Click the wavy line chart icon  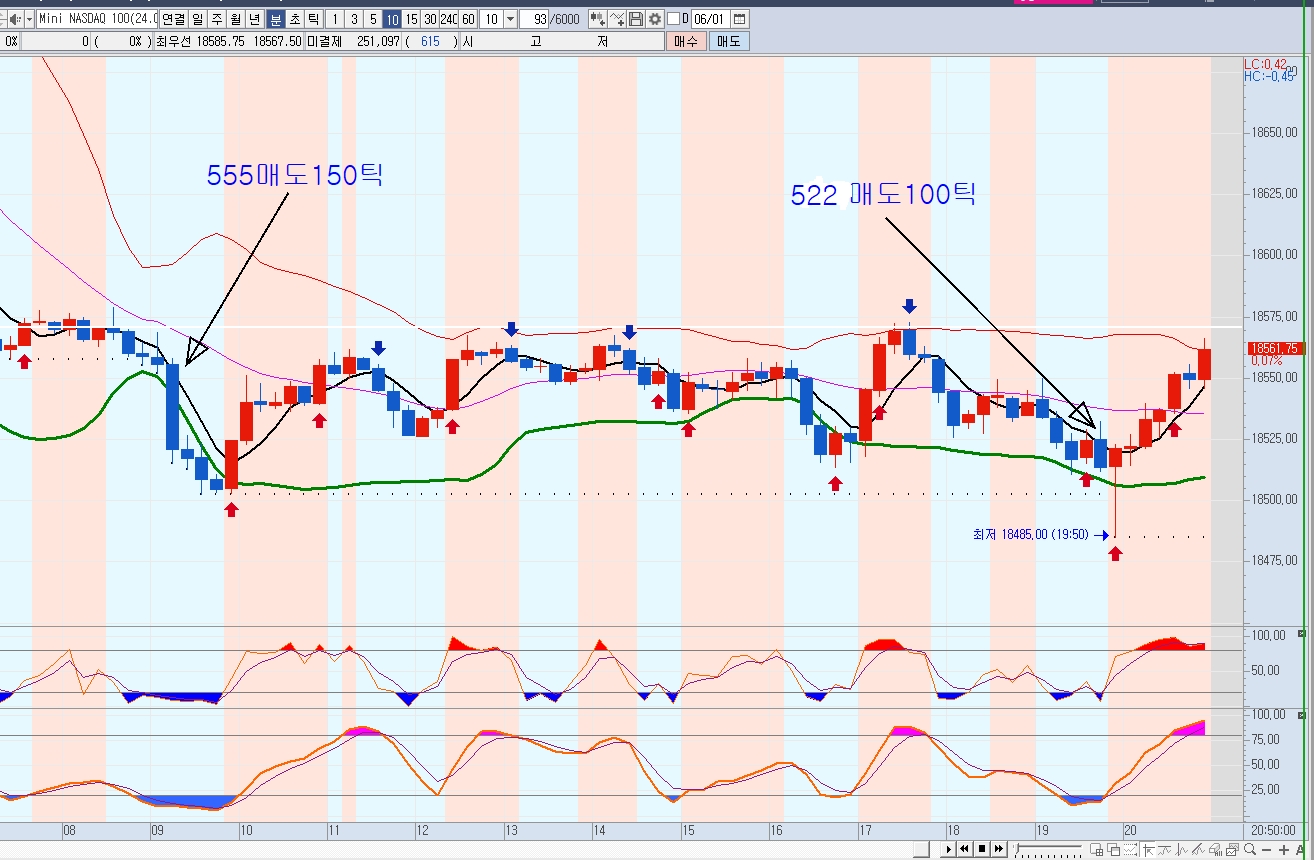click(x=1164, y=849)
